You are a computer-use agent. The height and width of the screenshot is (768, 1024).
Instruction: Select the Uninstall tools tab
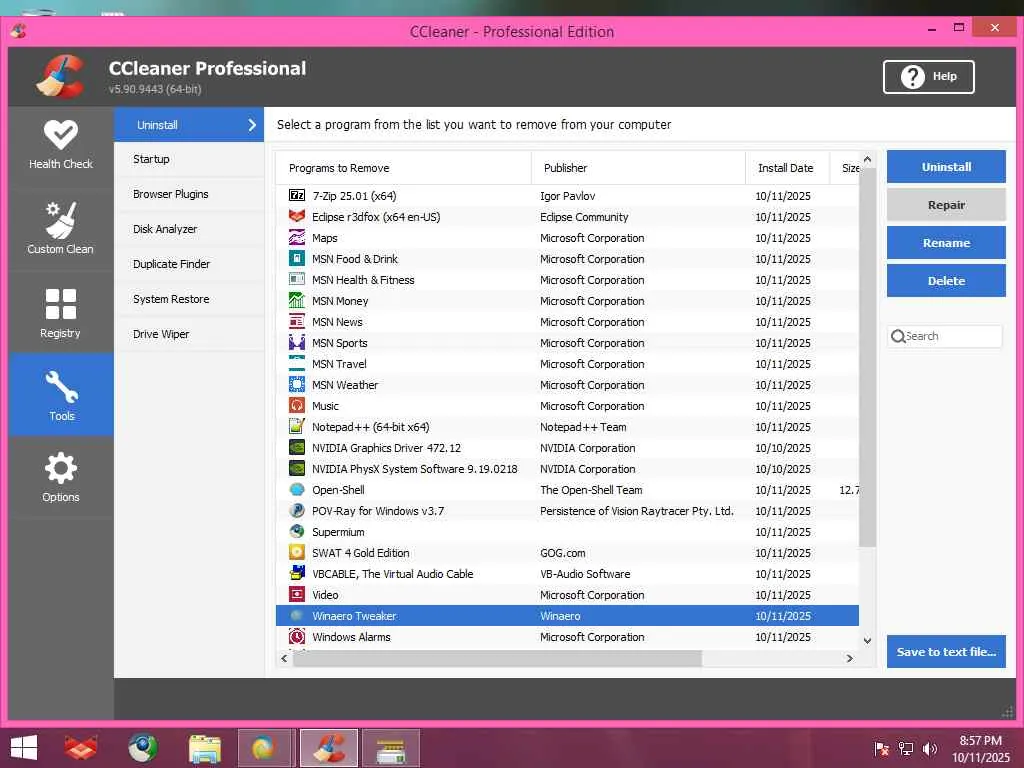(x=189, y=125)
